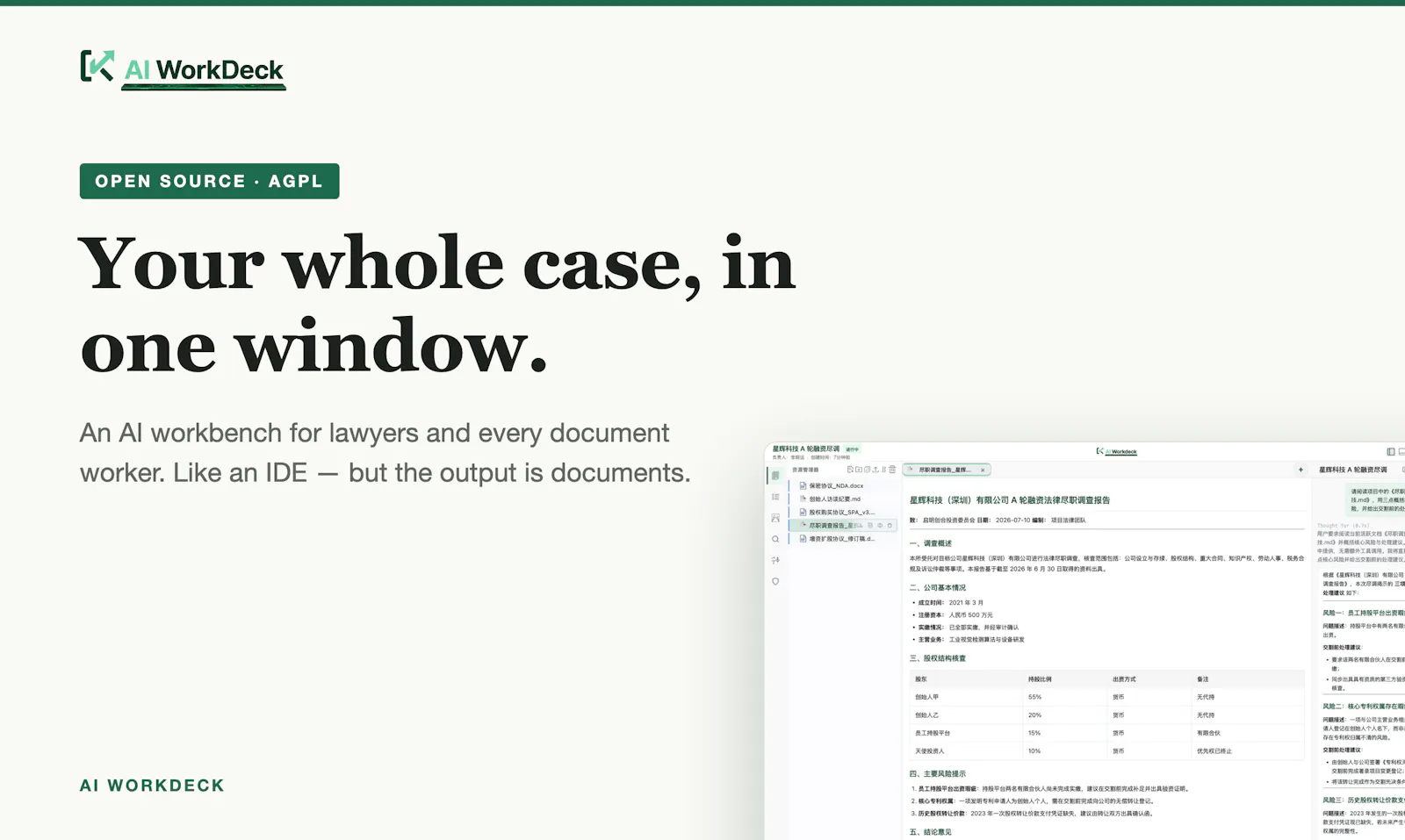Click table cell 天使投资人
The width and height of the screenshot is (1405, 840).
point(930,751)
